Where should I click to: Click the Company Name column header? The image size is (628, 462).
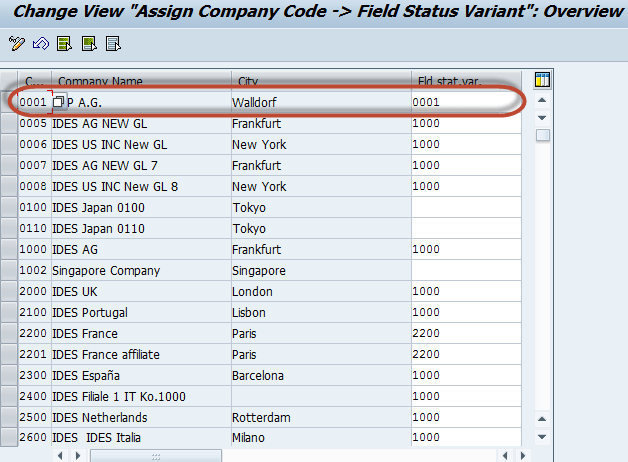coord(140,81)
